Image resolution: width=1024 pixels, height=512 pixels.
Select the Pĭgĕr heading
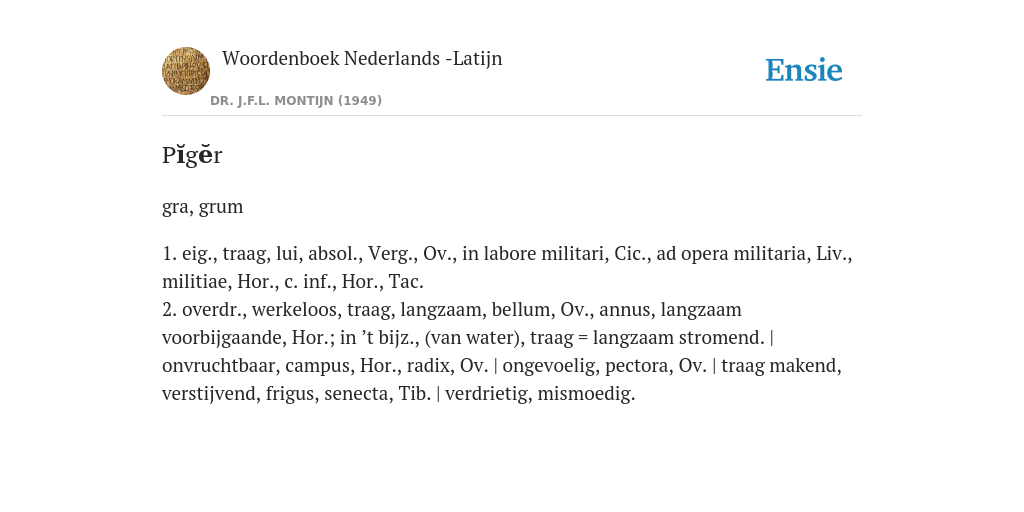point(192,155)
